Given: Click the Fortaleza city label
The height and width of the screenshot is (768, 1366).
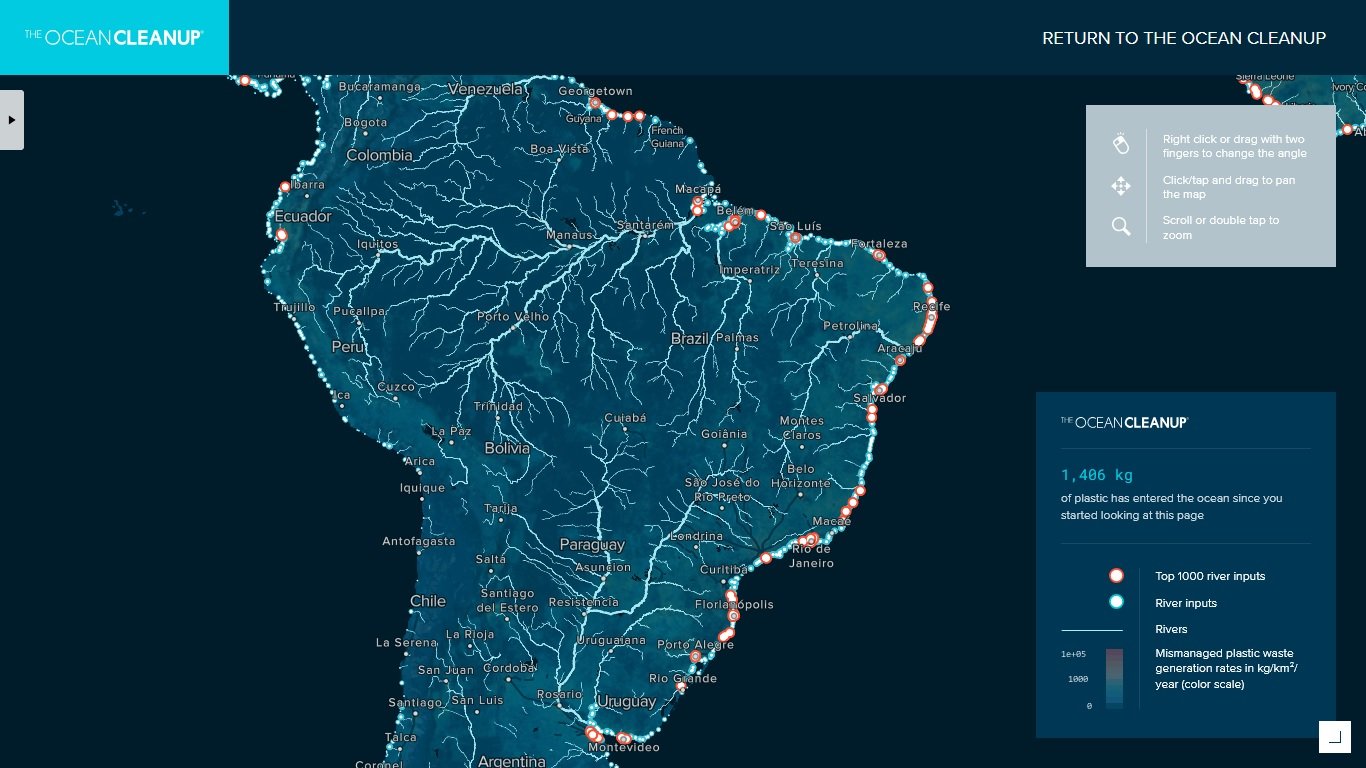Looking at the screenshot, I should (x=880, y=243).
